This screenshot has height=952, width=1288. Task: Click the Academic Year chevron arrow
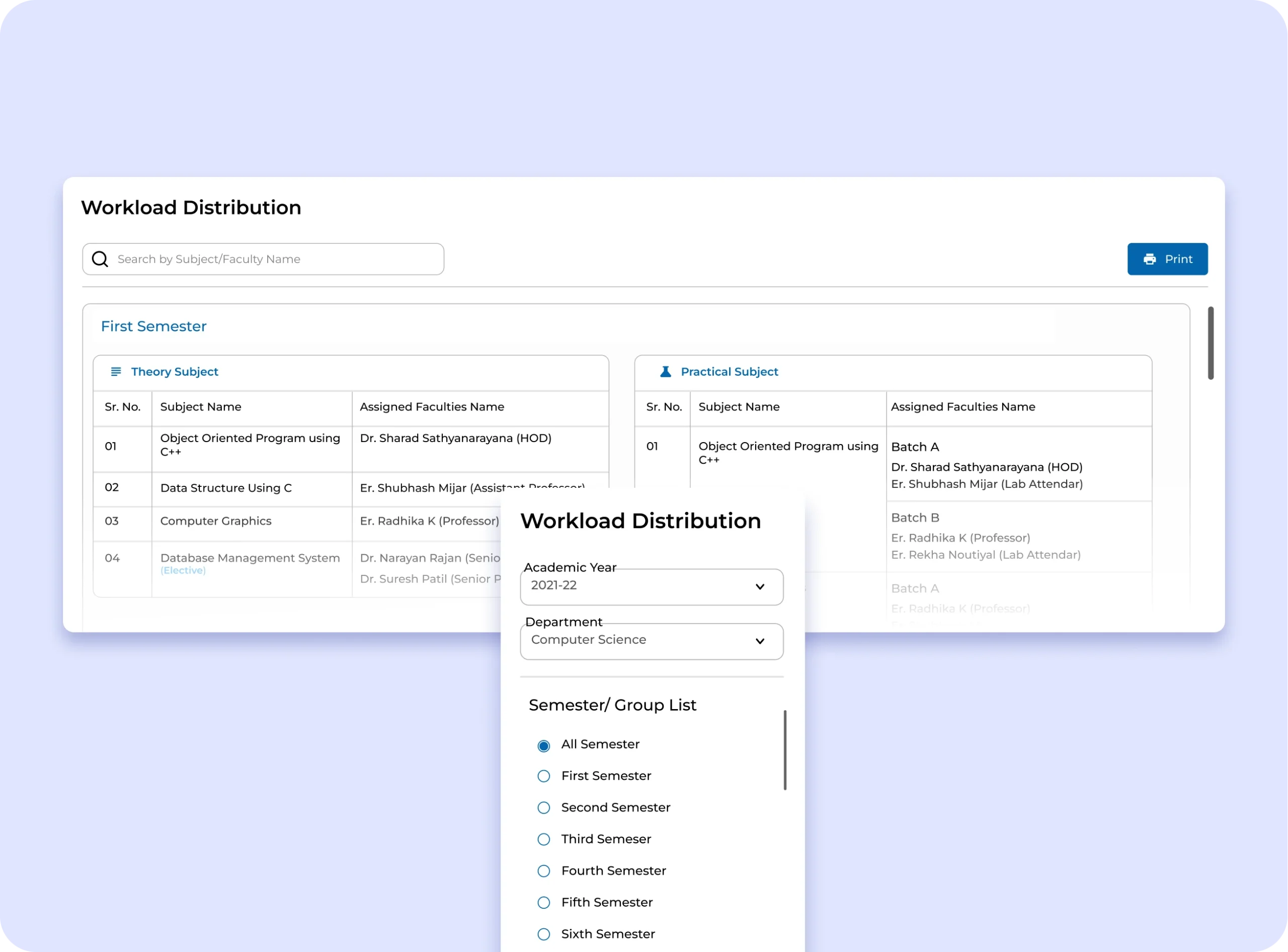pyautogui.click(x=760, y=587)
